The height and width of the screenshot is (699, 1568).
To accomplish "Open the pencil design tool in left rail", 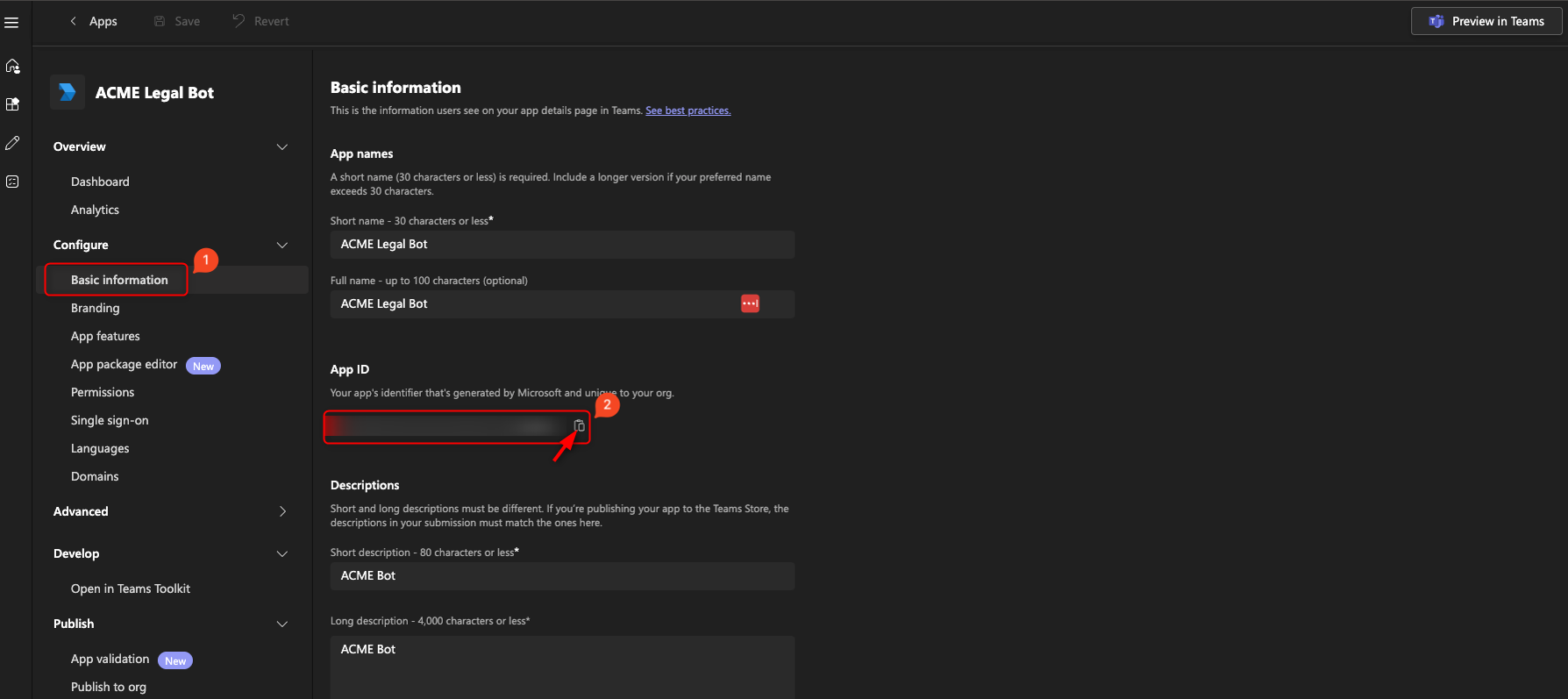I will pos(12,143).
